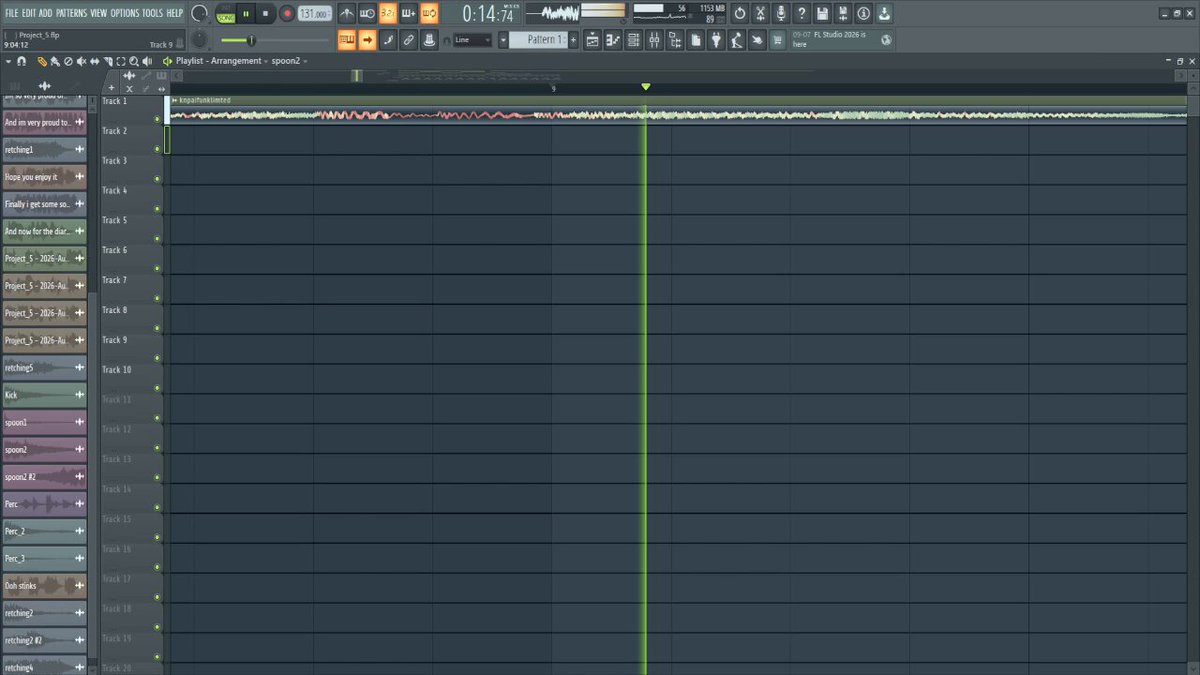Image resolution: width=1200 pixels, height=675 pixels.
Task: Mute Track 18 with its green light
Action: [157, 627]
